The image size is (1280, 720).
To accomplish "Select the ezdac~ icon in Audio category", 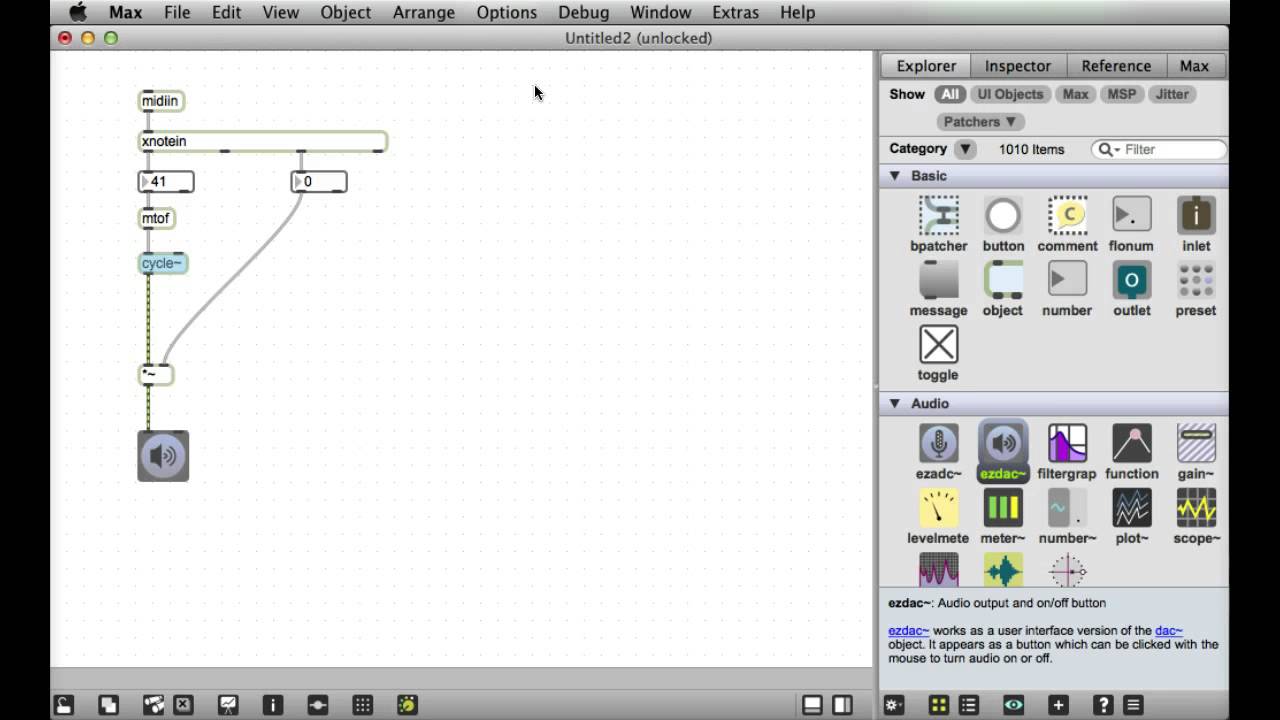I will (x=1003, y=443).
